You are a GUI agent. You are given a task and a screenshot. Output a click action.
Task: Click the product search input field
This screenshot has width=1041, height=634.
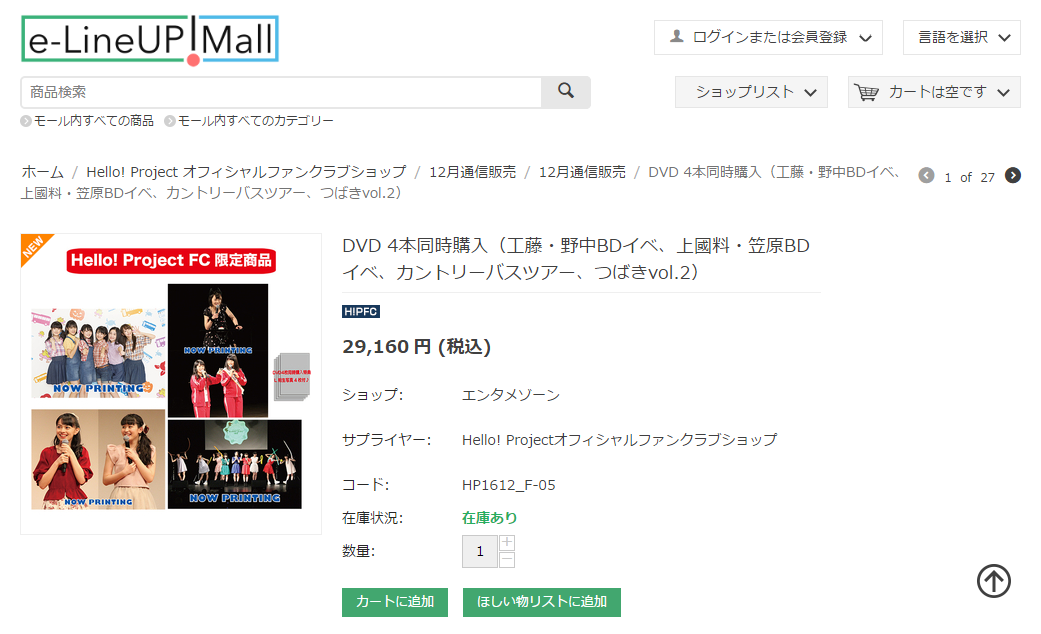281,92
